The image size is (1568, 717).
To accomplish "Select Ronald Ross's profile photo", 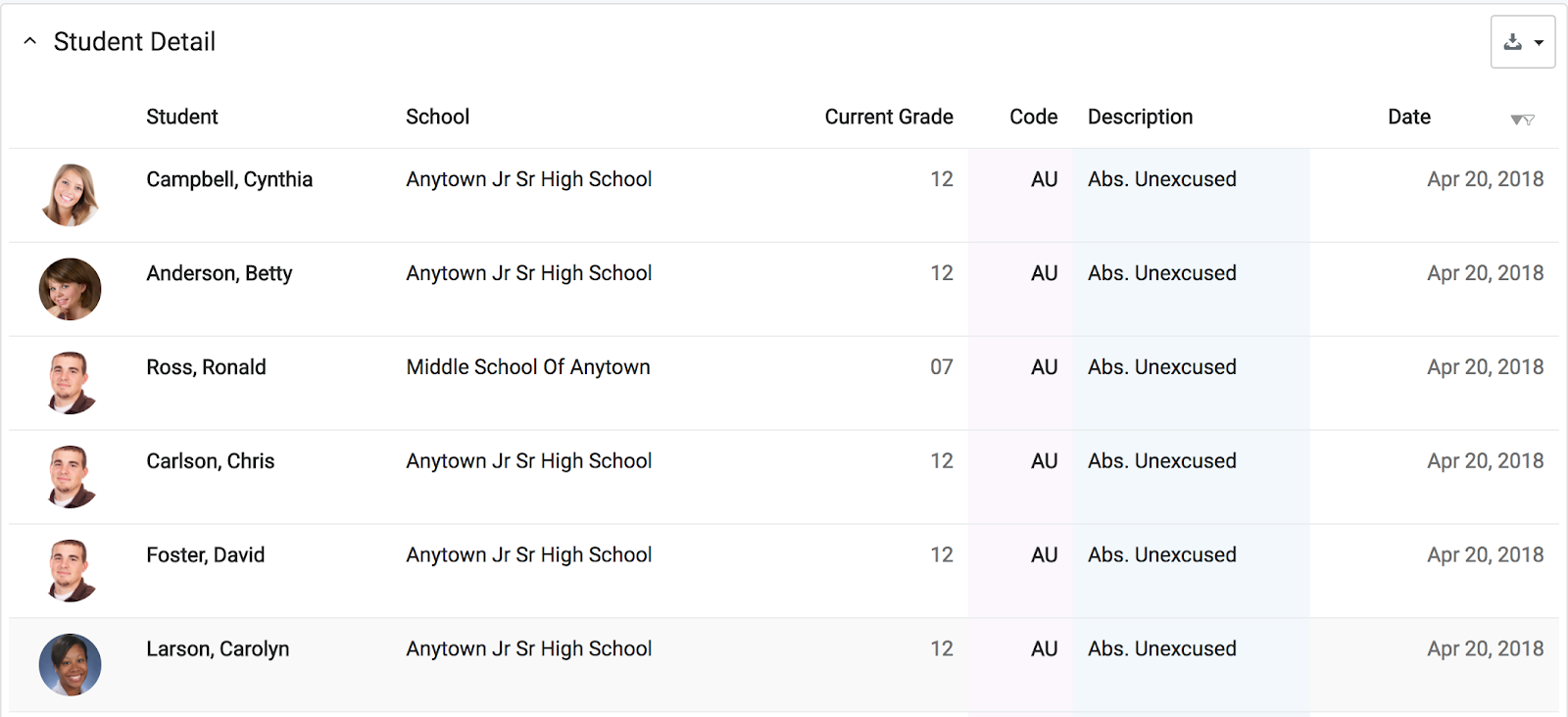I will click(x=70, y=383).
